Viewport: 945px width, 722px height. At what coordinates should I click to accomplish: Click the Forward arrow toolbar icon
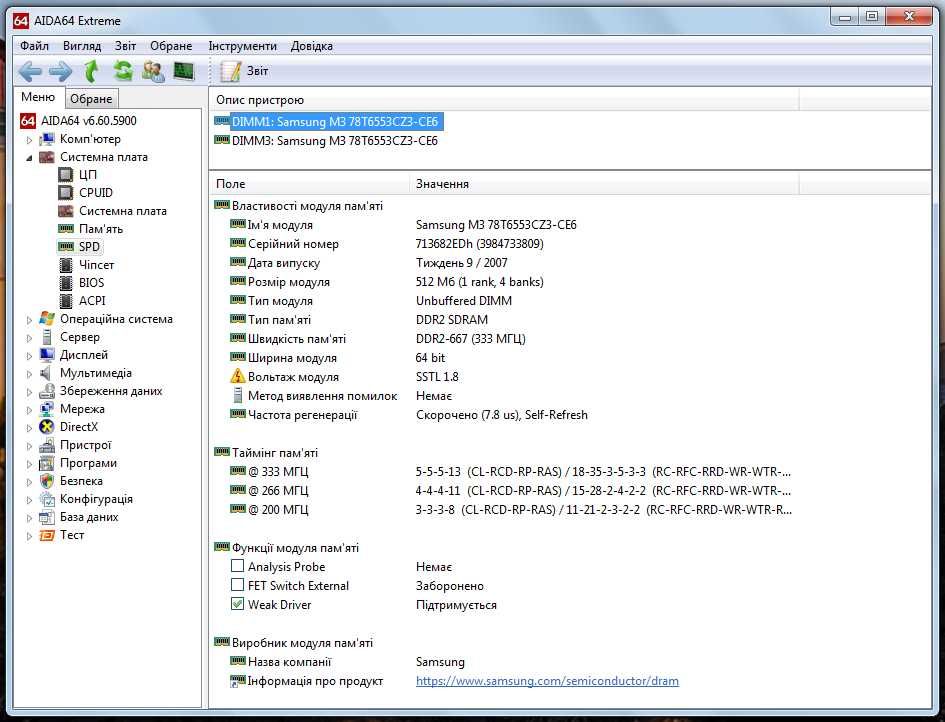click(x=60, y=71)
